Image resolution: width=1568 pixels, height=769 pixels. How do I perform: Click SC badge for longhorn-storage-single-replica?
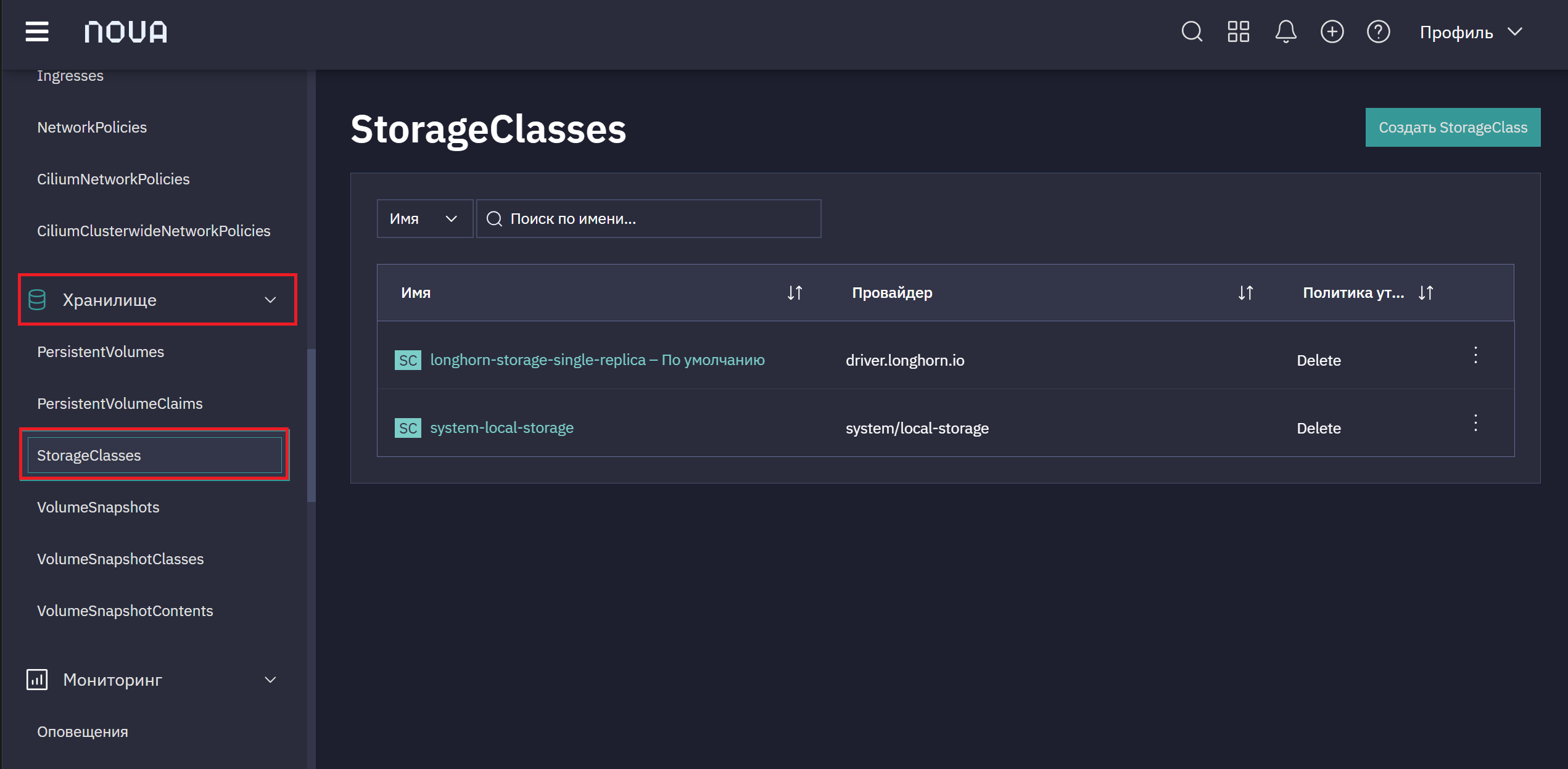[x=408, y=360]
